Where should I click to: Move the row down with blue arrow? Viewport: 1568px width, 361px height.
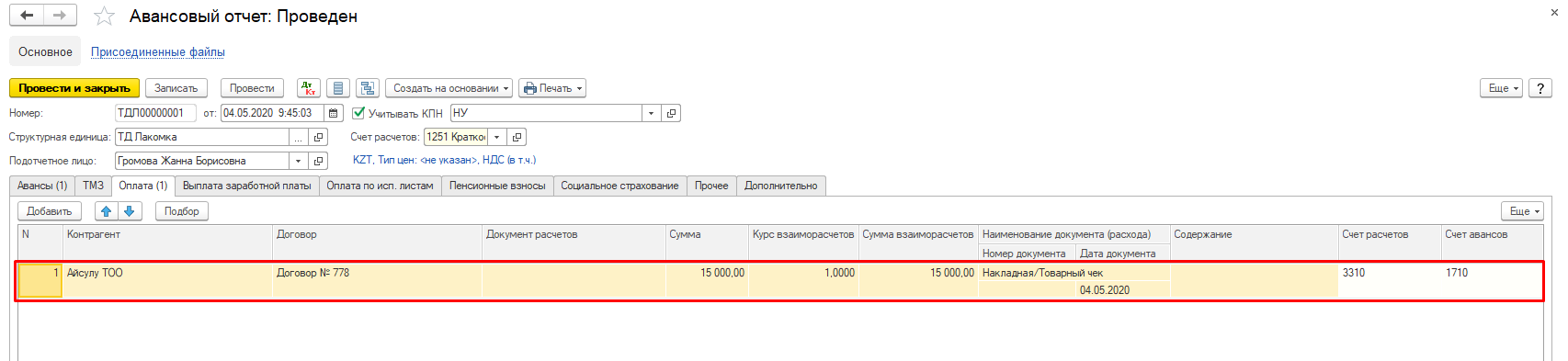pyautogui.click(x=130, y=211)
